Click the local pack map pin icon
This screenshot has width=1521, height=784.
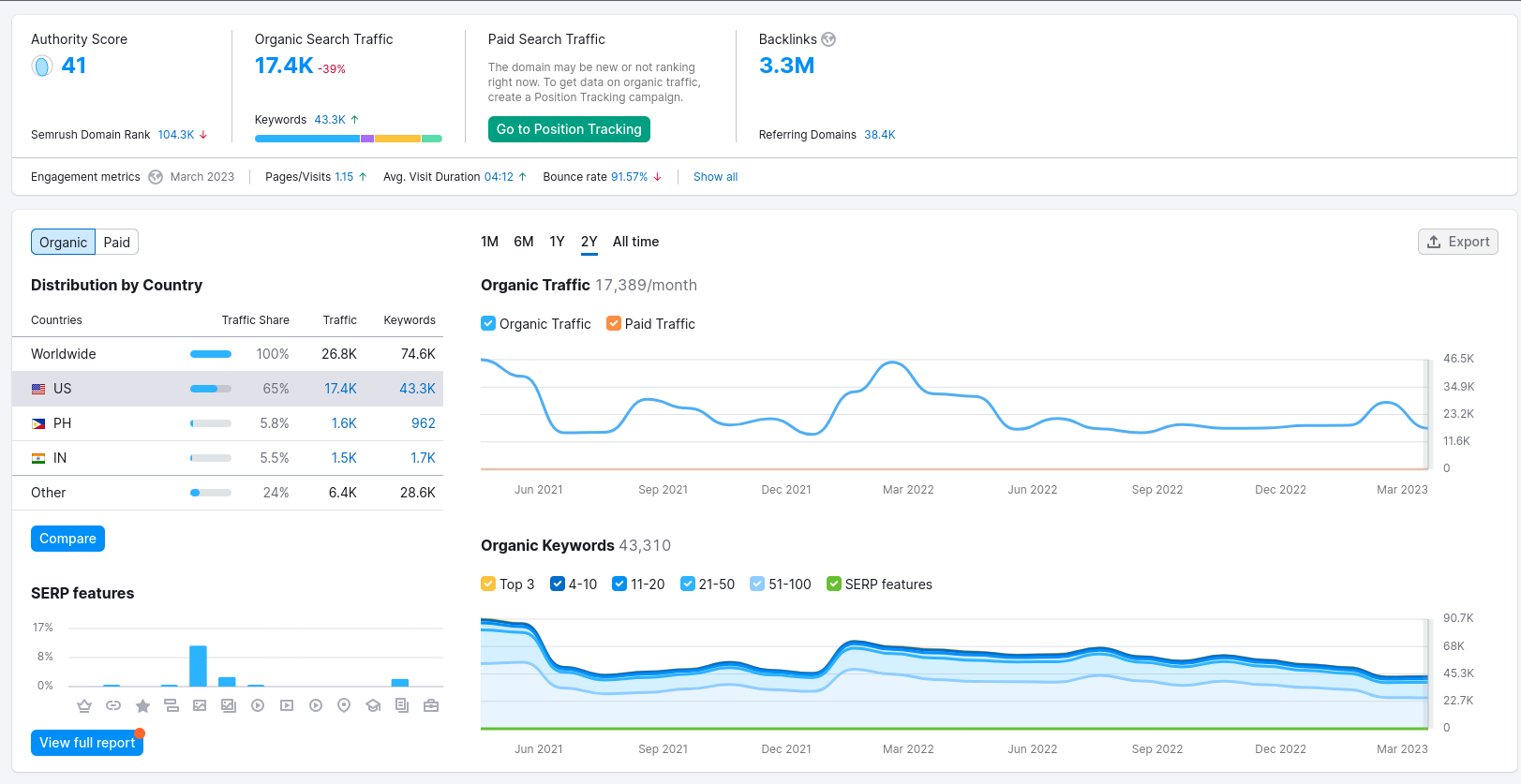click(x=344, y=705)
